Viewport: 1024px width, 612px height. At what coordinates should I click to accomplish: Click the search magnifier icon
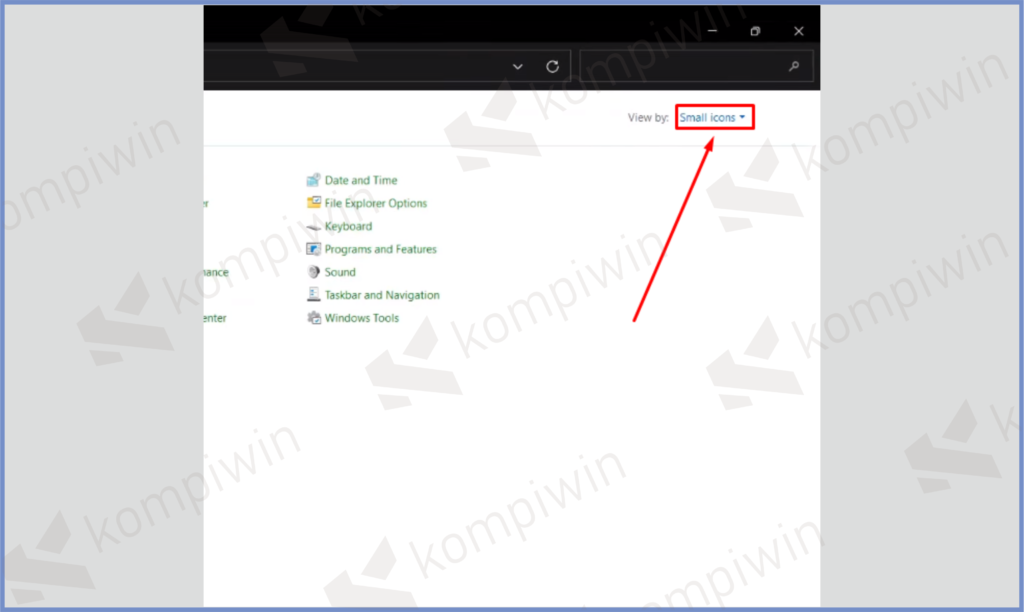pyautogui.click(x=793, y=65)
